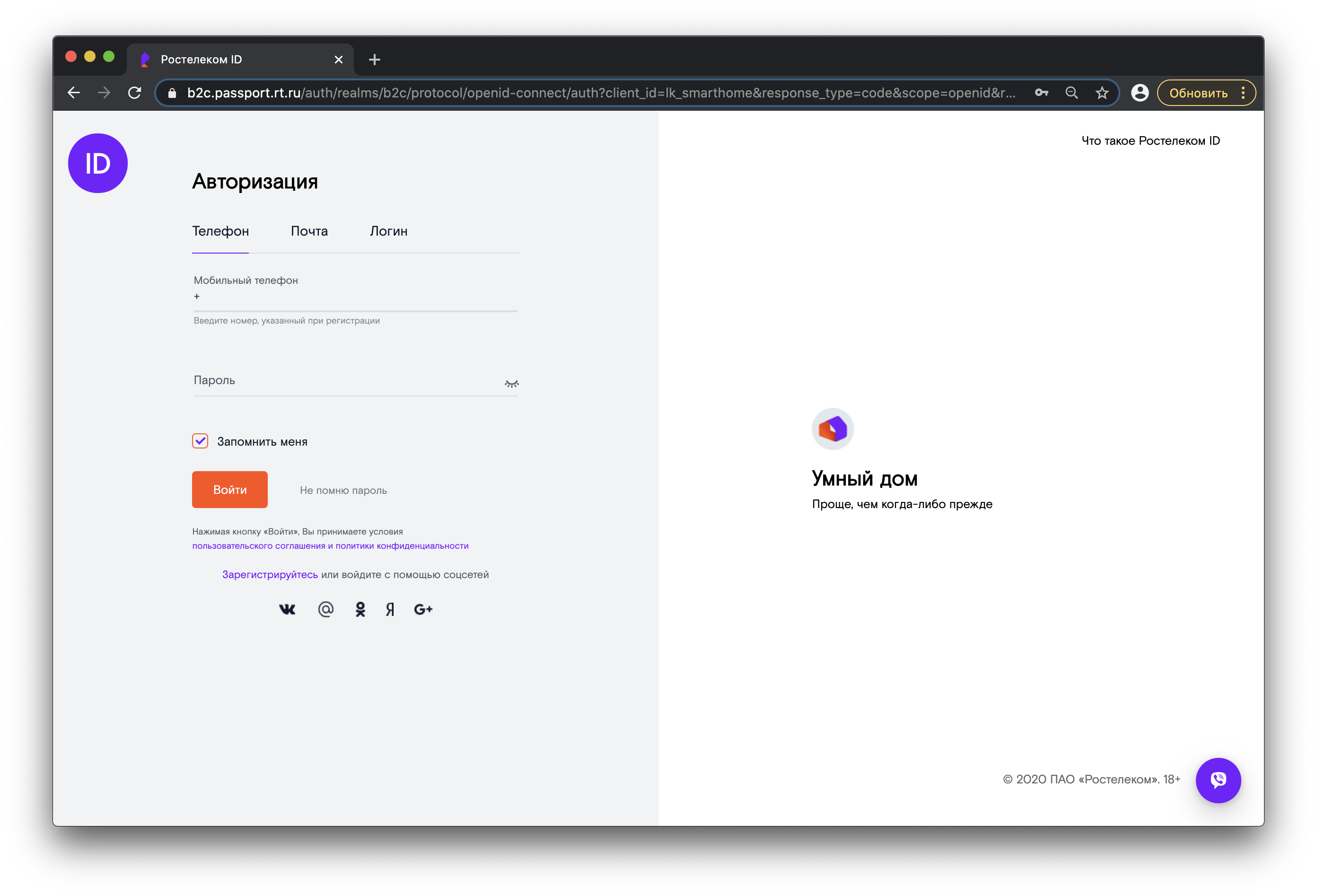Click the Google Plus login icon

click(423, 609)
